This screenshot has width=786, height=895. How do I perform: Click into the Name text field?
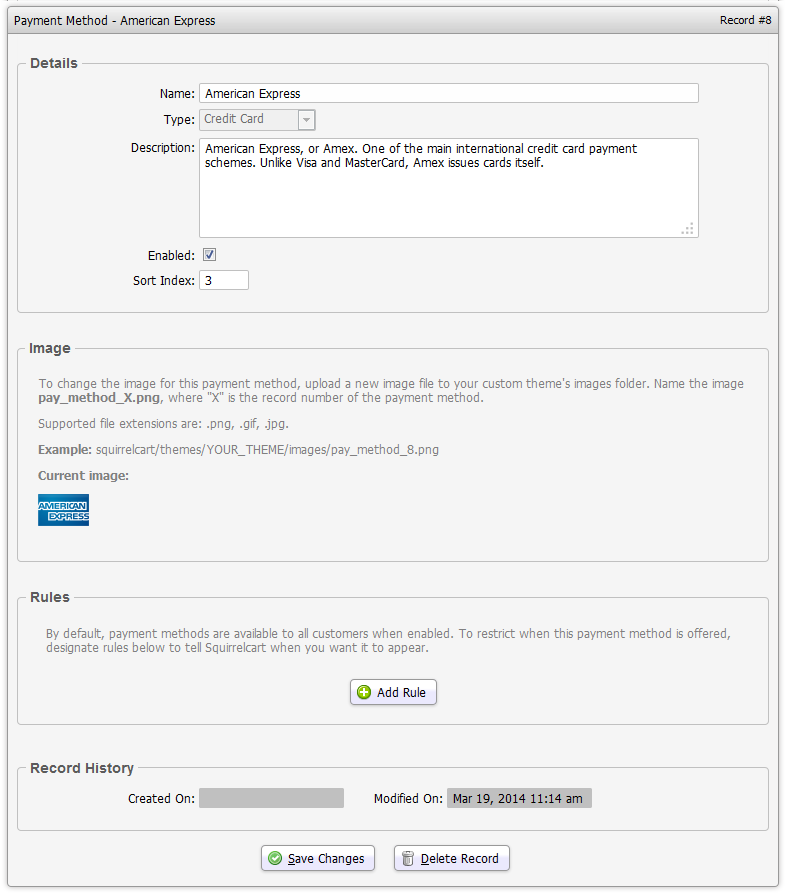(448, 93)
